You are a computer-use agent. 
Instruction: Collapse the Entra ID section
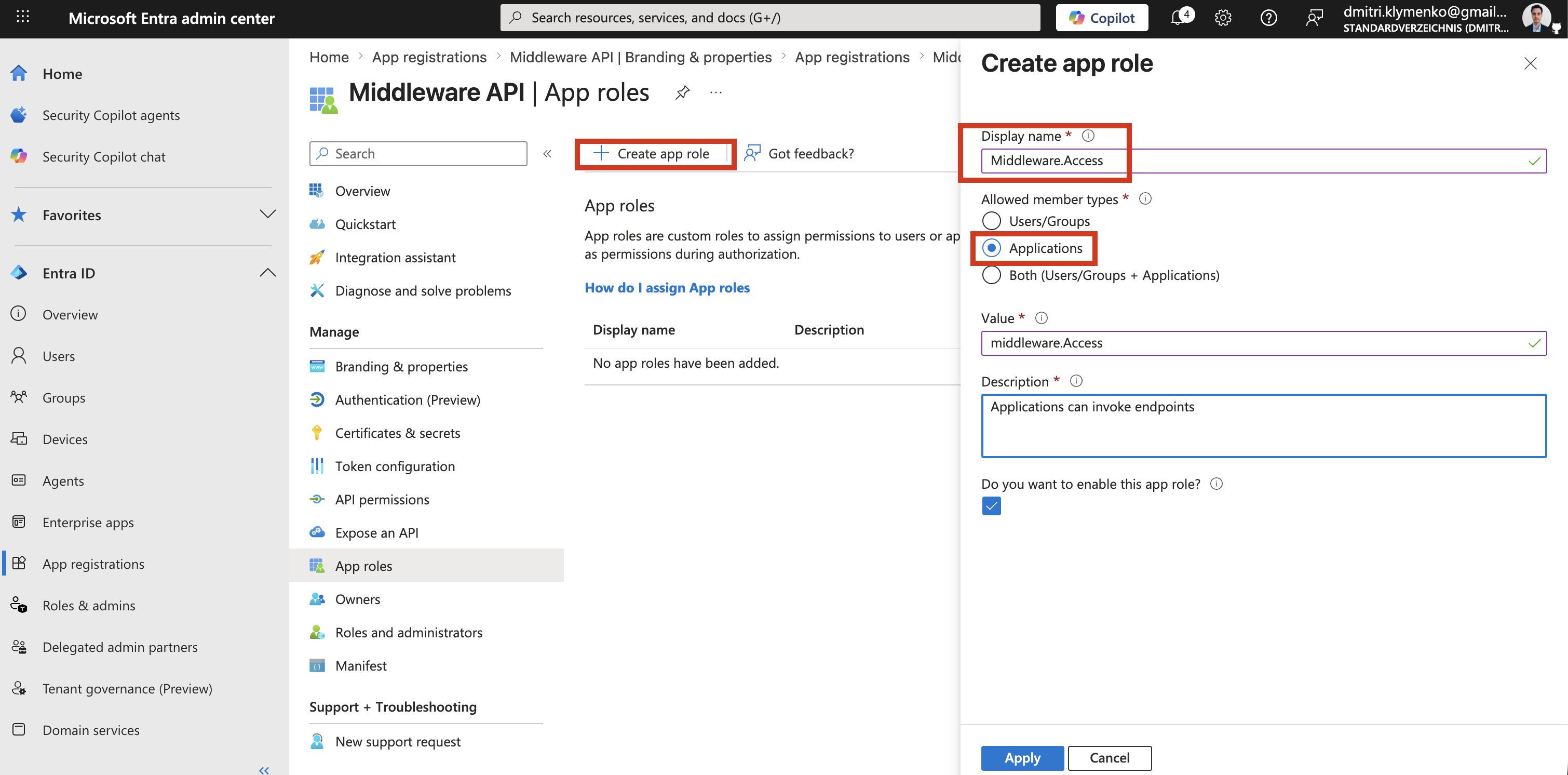268,273
